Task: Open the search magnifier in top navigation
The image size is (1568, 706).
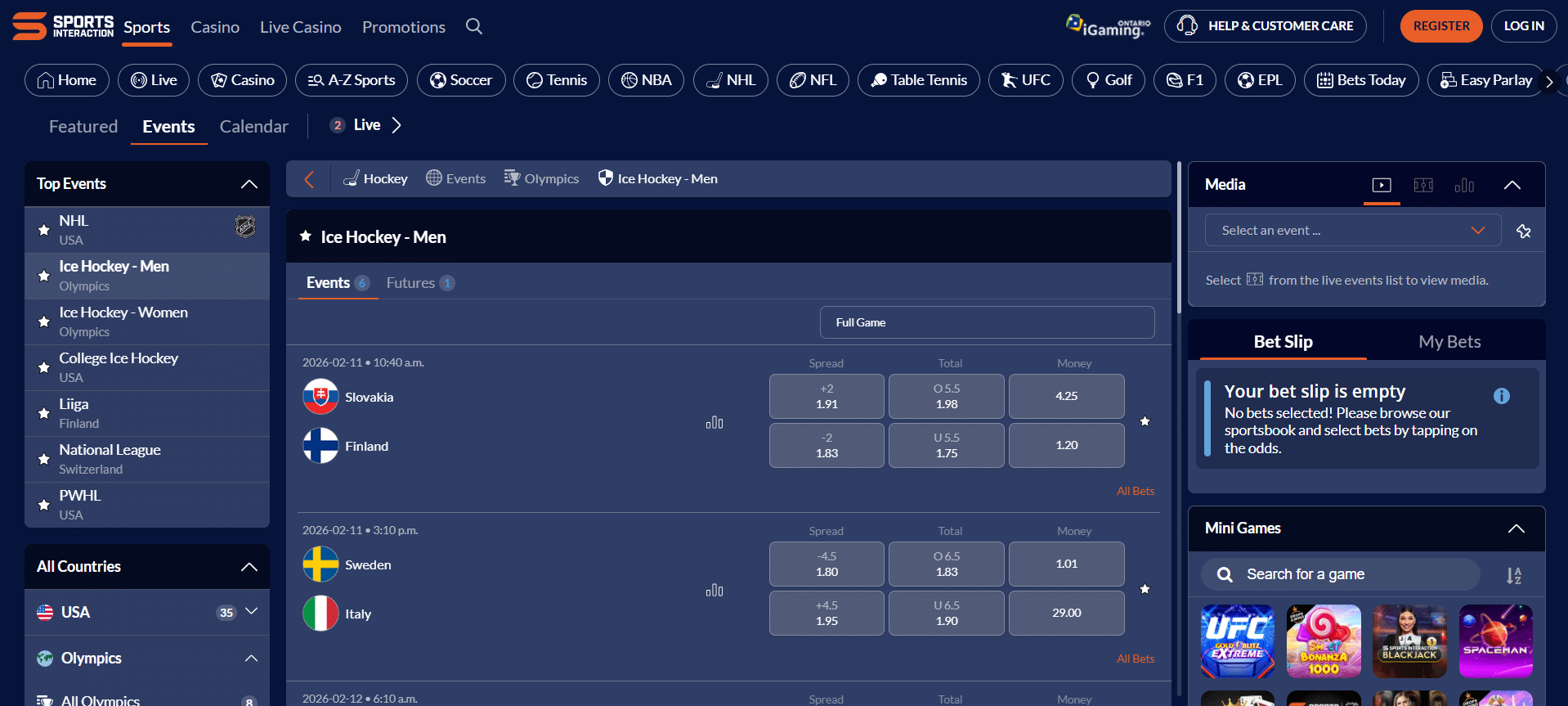Action: 474,26
